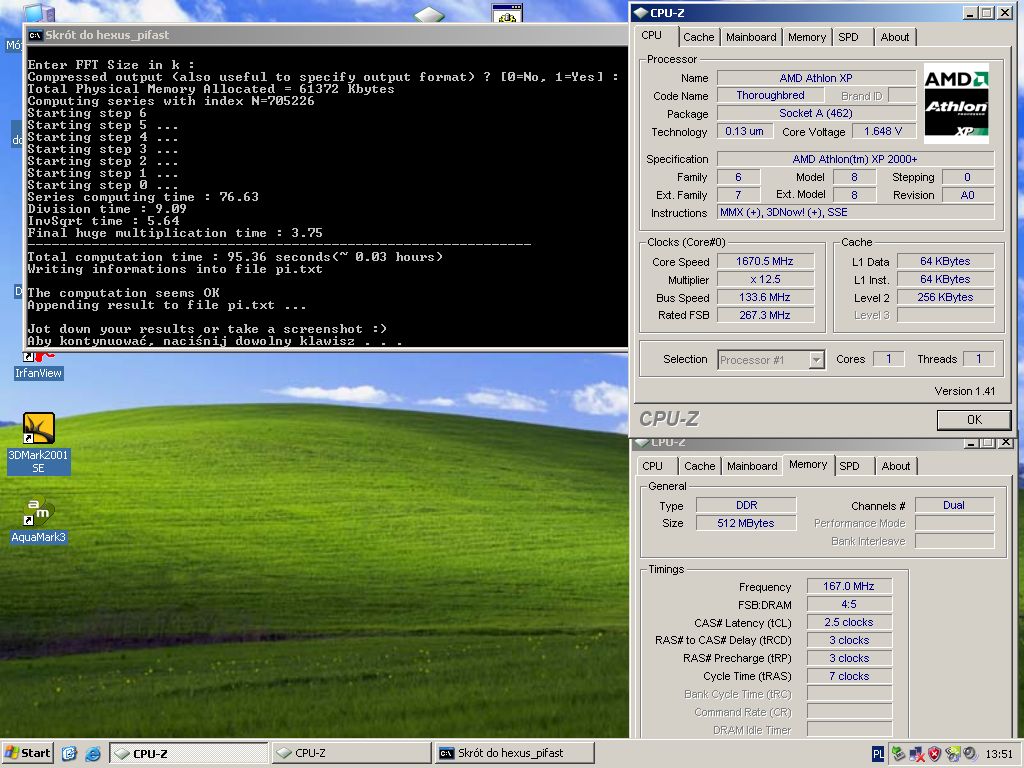The image size is (1024, 768).
Task: Click Show Desktop in the quick launch
Action: (69, 754)
